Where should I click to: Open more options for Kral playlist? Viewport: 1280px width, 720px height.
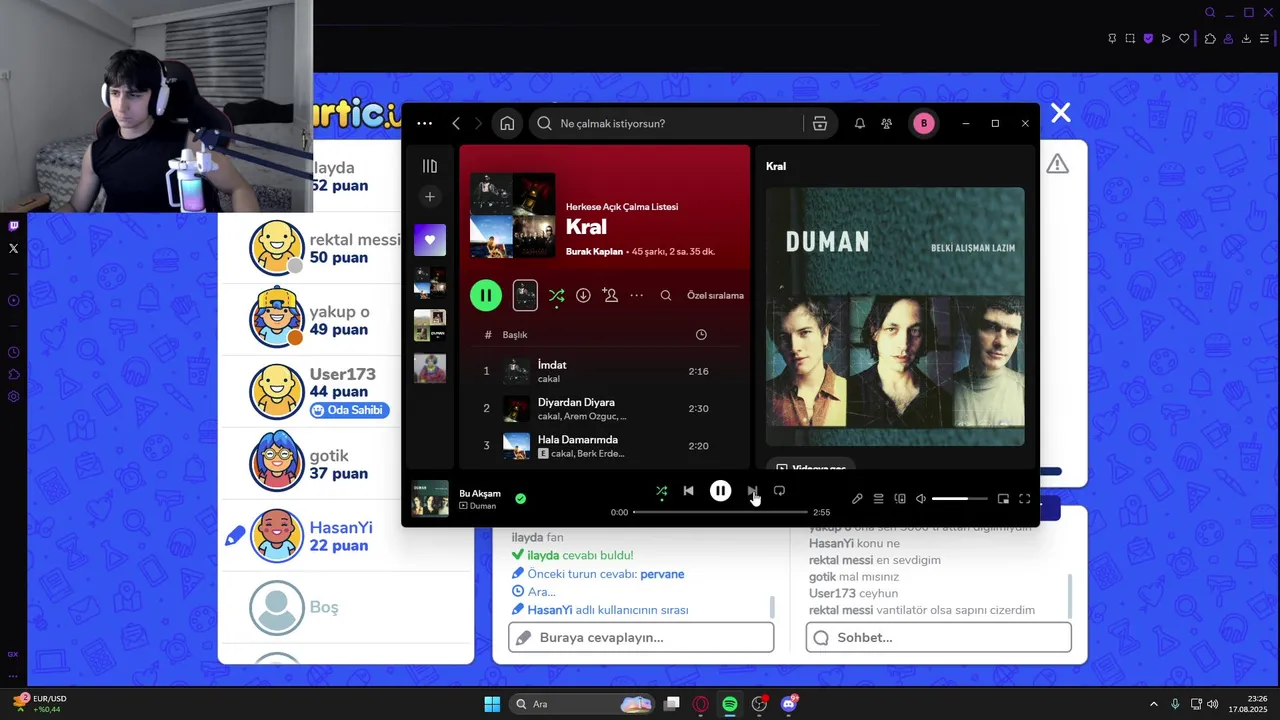(x=636, y=295)
